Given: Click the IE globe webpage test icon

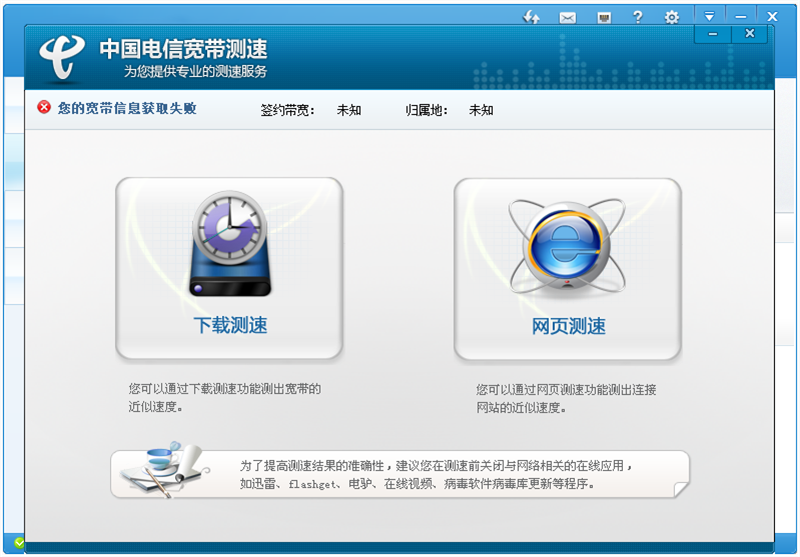Looking at the screenshot, I should point(567,246).
